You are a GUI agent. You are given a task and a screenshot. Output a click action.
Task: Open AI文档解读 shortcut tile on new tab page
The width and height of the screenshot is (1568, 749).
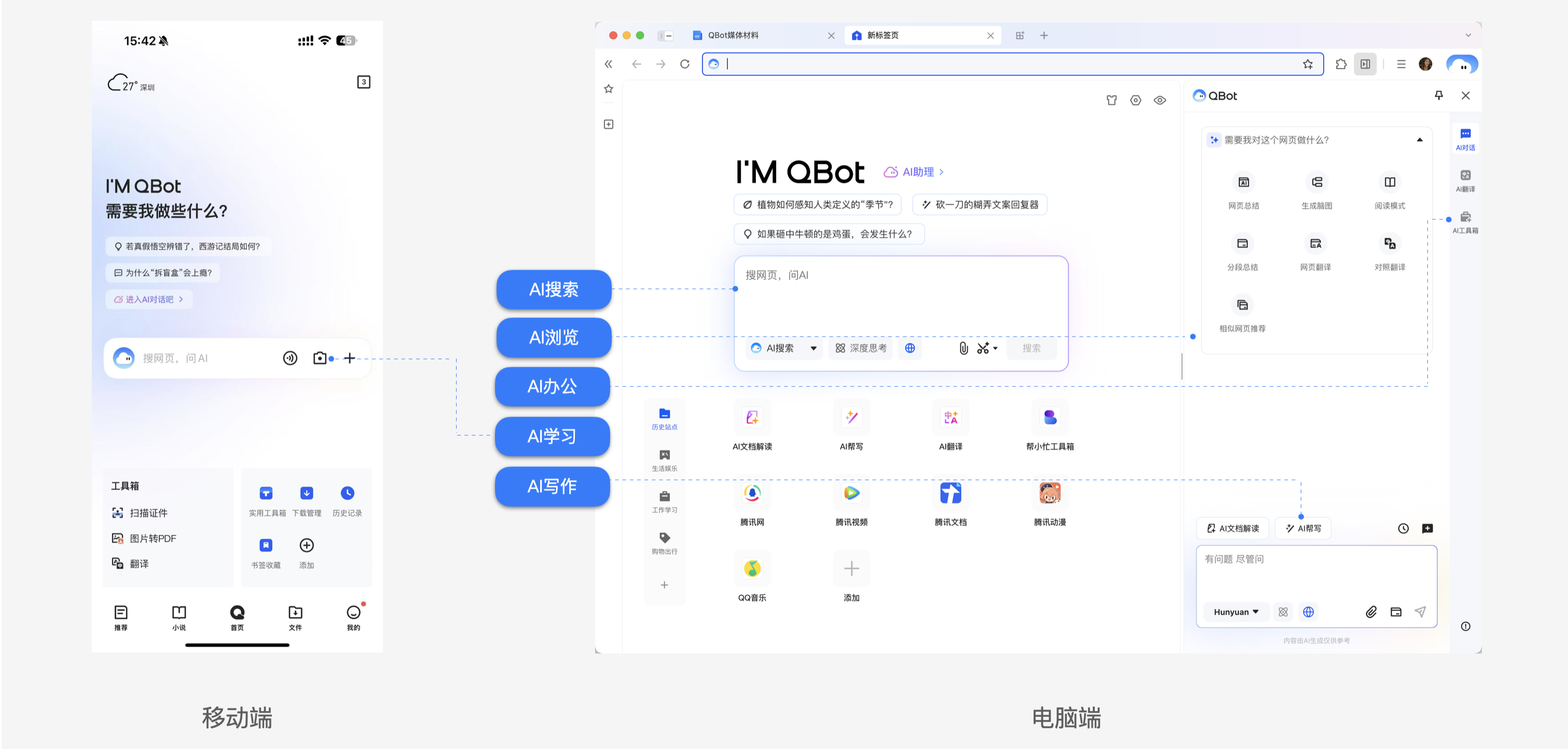click(x=752, y=425)
